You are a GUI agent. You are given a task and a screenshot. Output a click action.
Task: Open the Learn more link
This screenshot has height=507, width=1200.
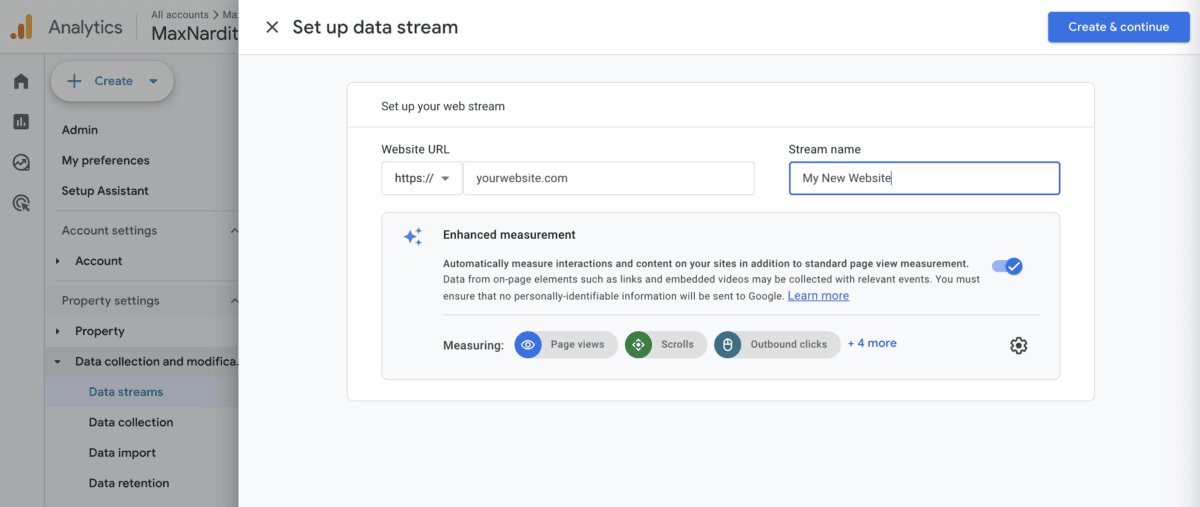pyautogui.click(x=818, y=296)
